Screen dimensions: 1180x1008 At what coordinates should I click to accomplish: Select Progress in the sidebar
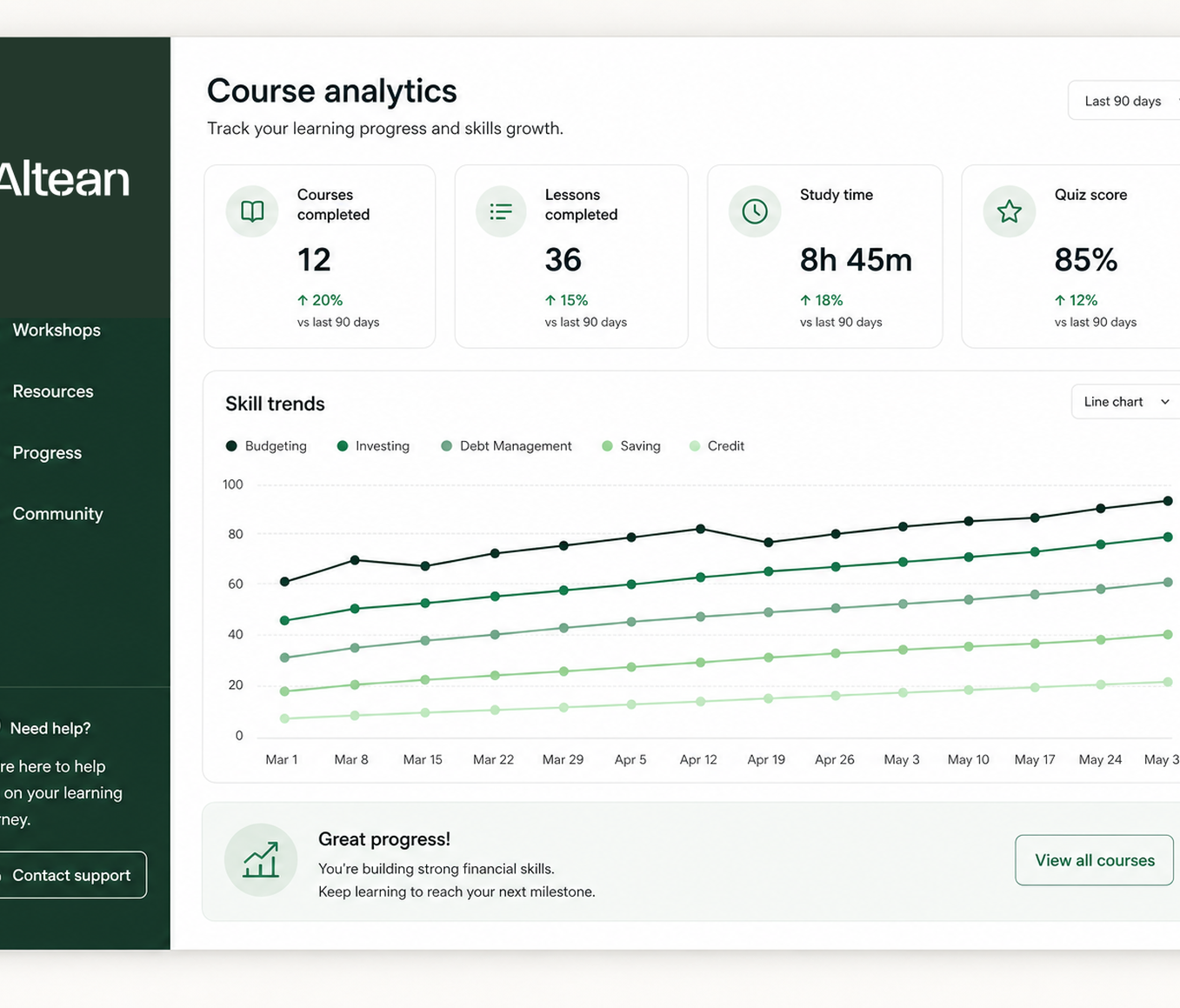47,453
